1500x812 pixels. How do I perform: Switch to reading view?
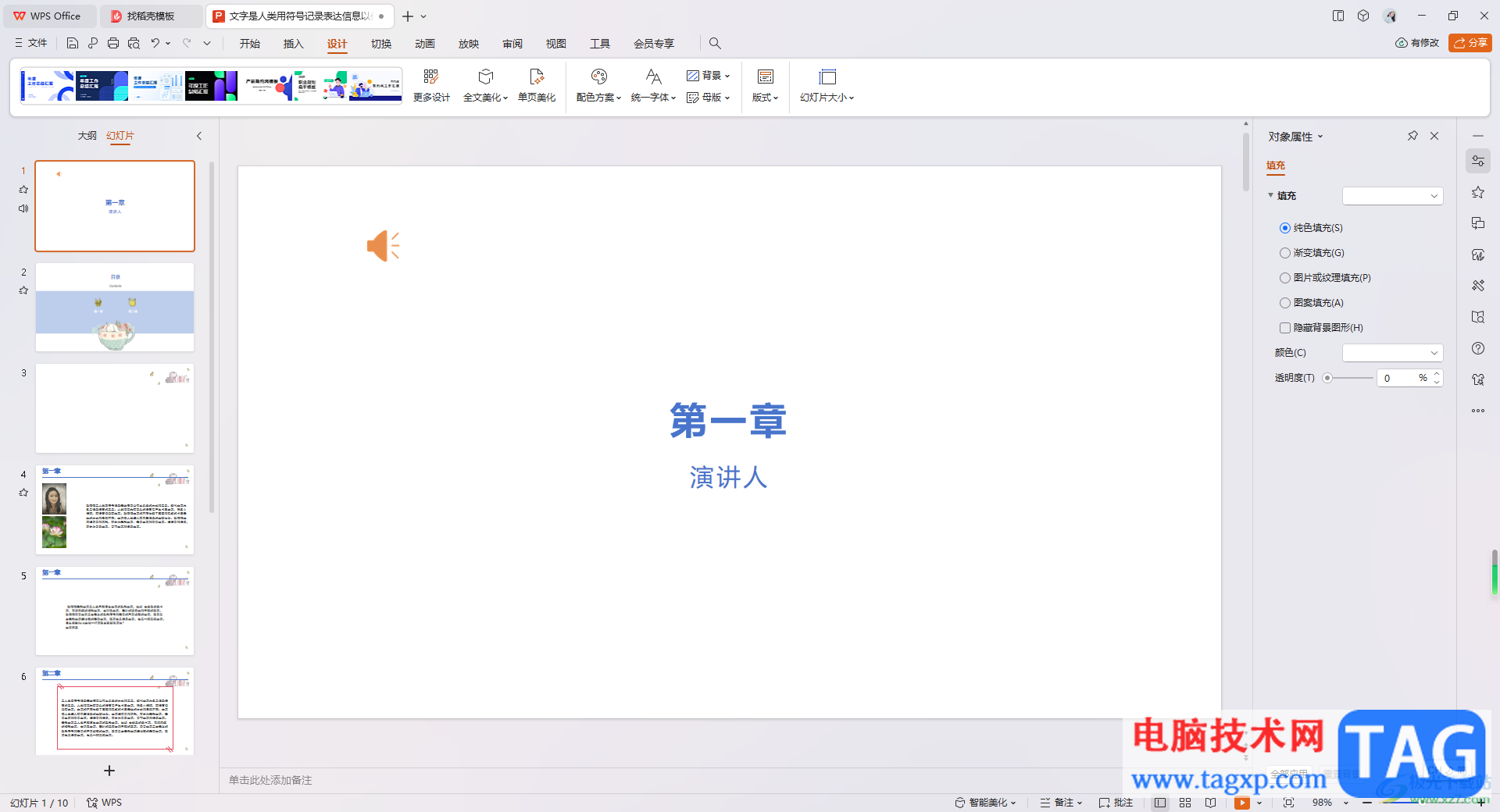[x=1210, y=803]
